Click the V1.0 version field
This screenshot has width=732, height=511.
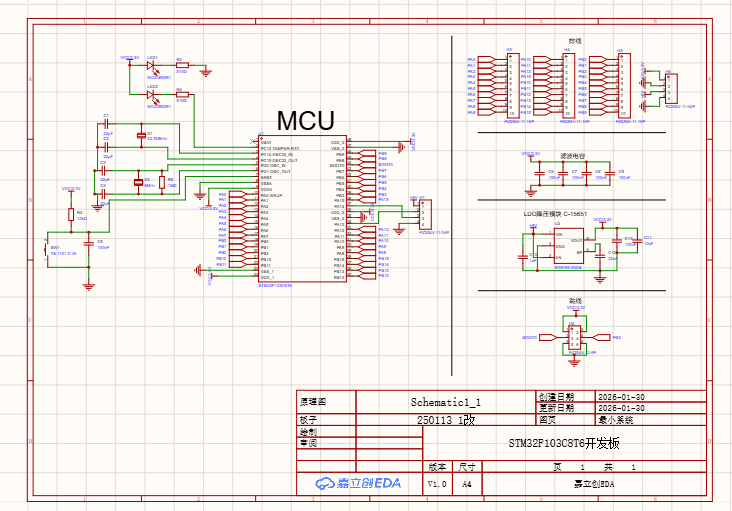437,484
